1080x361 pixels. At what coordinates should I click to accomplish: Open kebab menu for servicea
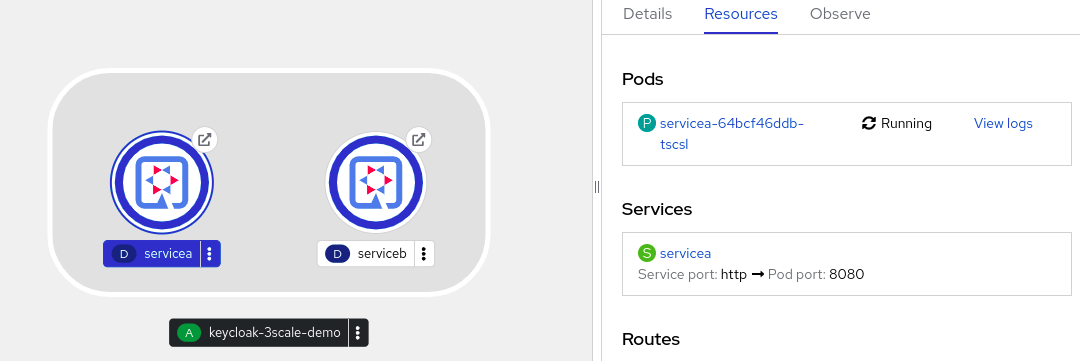click(210, 254)
